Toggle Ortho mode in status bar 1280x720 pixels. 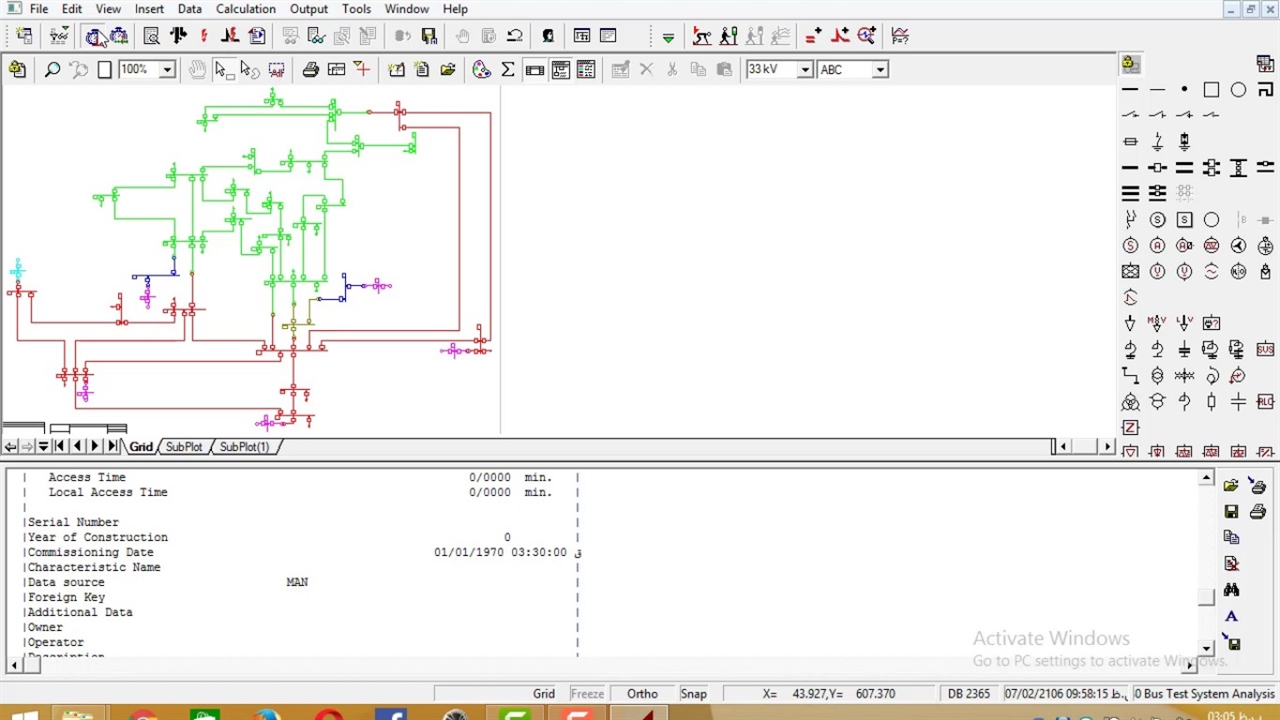[x=642, y=694]
